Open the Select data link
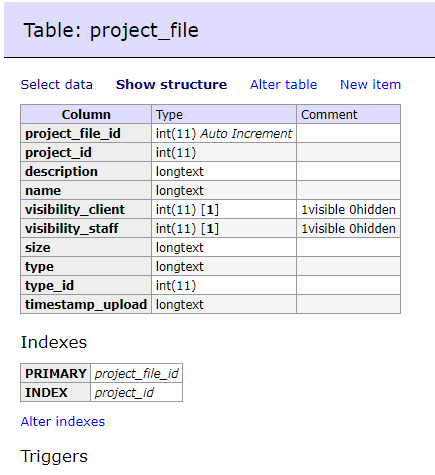Screen dimensions: 435x475 (57, 85)
